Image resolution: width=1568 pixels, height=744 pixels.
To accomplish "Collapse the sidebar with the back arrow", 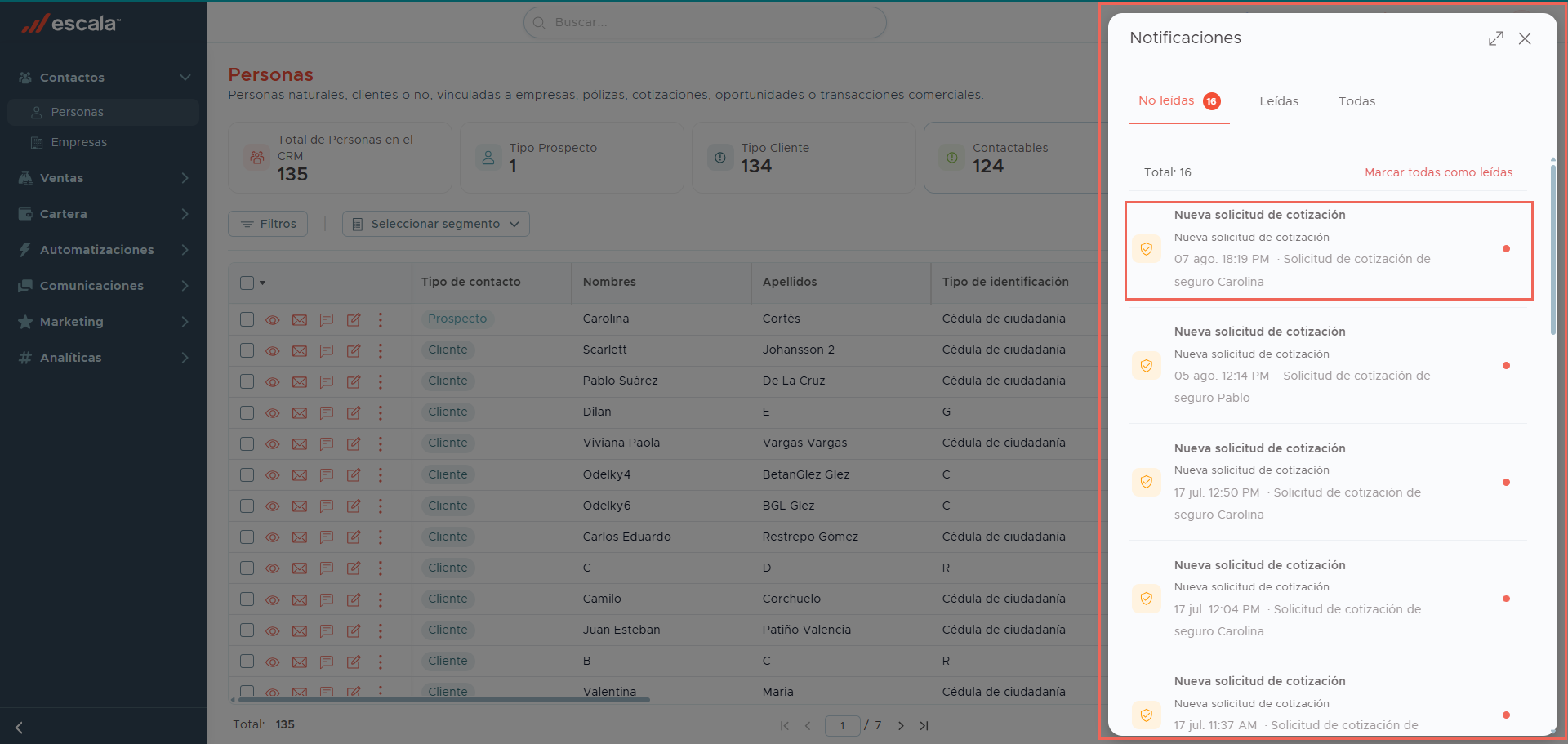I will tap(19, 727).
